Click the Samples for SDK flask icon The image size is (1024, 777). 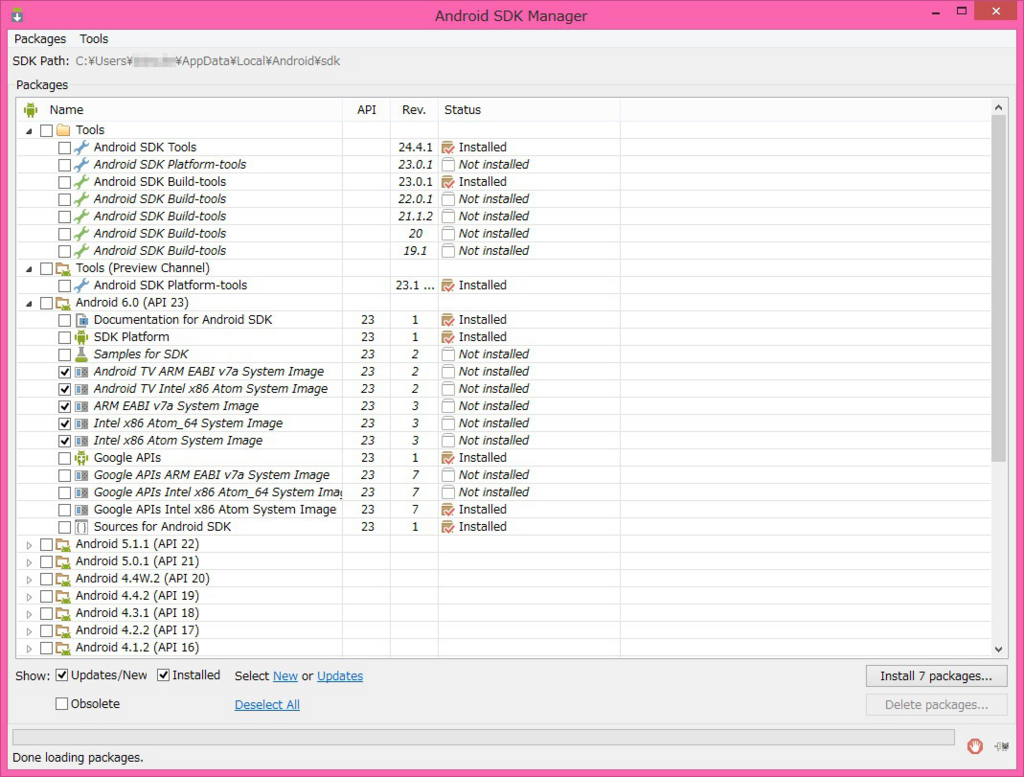81,355
